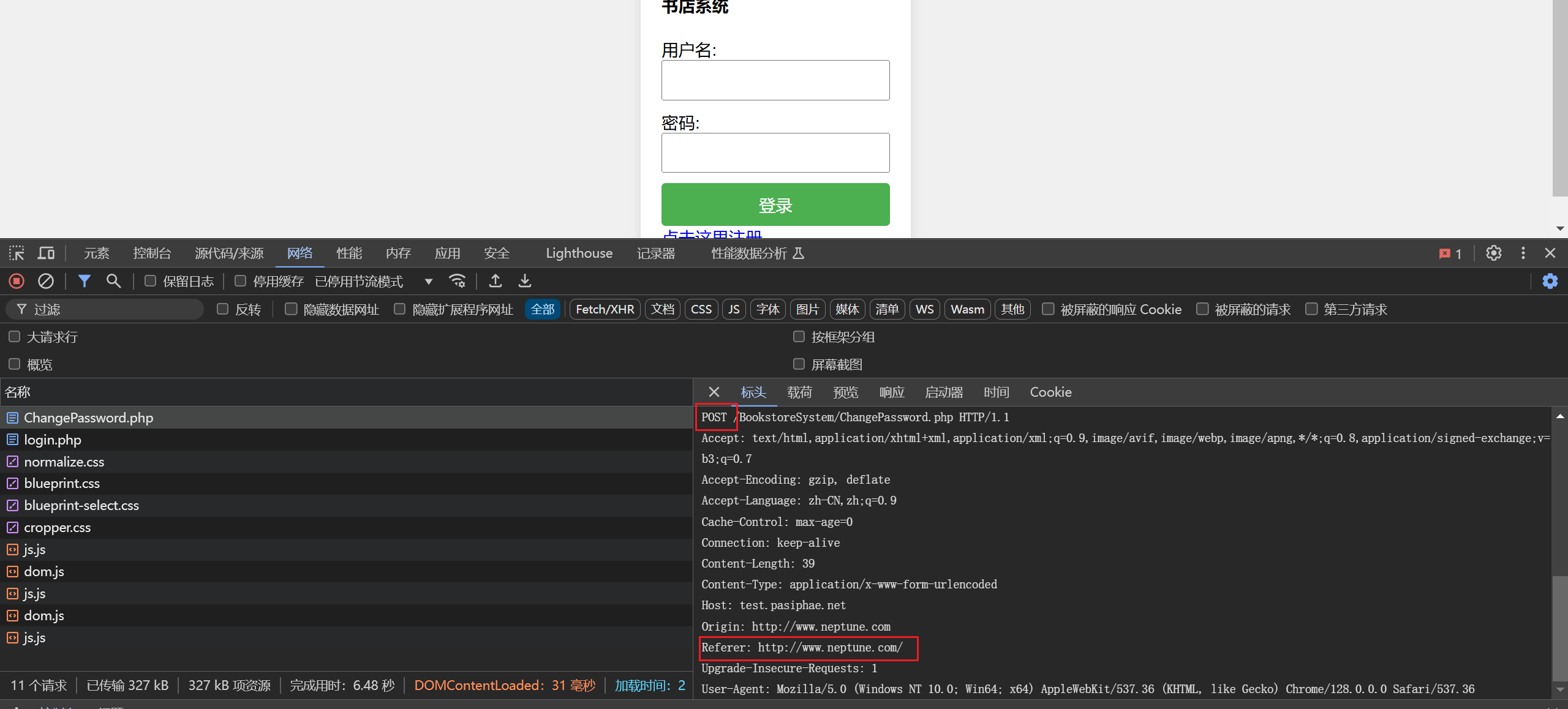Open the 预览 request tab
Image resolution: width=1568 pixels, height=709 pixels.
coord(846,392)
